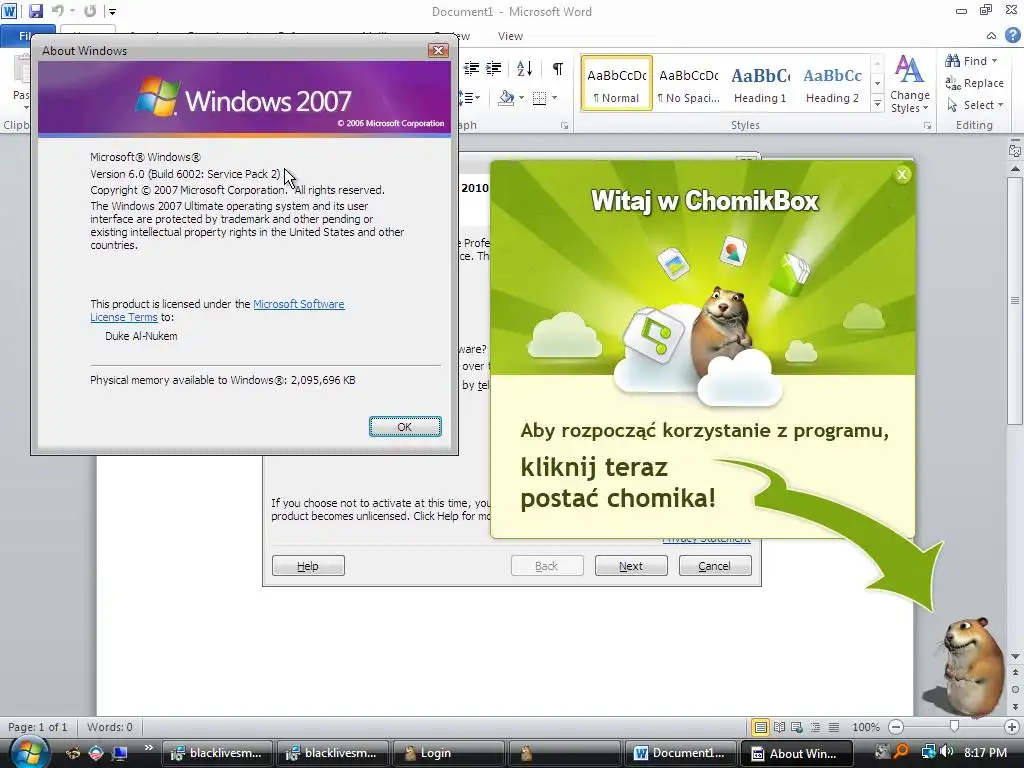1024x768 pixels.
Task: Click the Next Page double-arrow below scrollbar
Action: point(1015,707)
